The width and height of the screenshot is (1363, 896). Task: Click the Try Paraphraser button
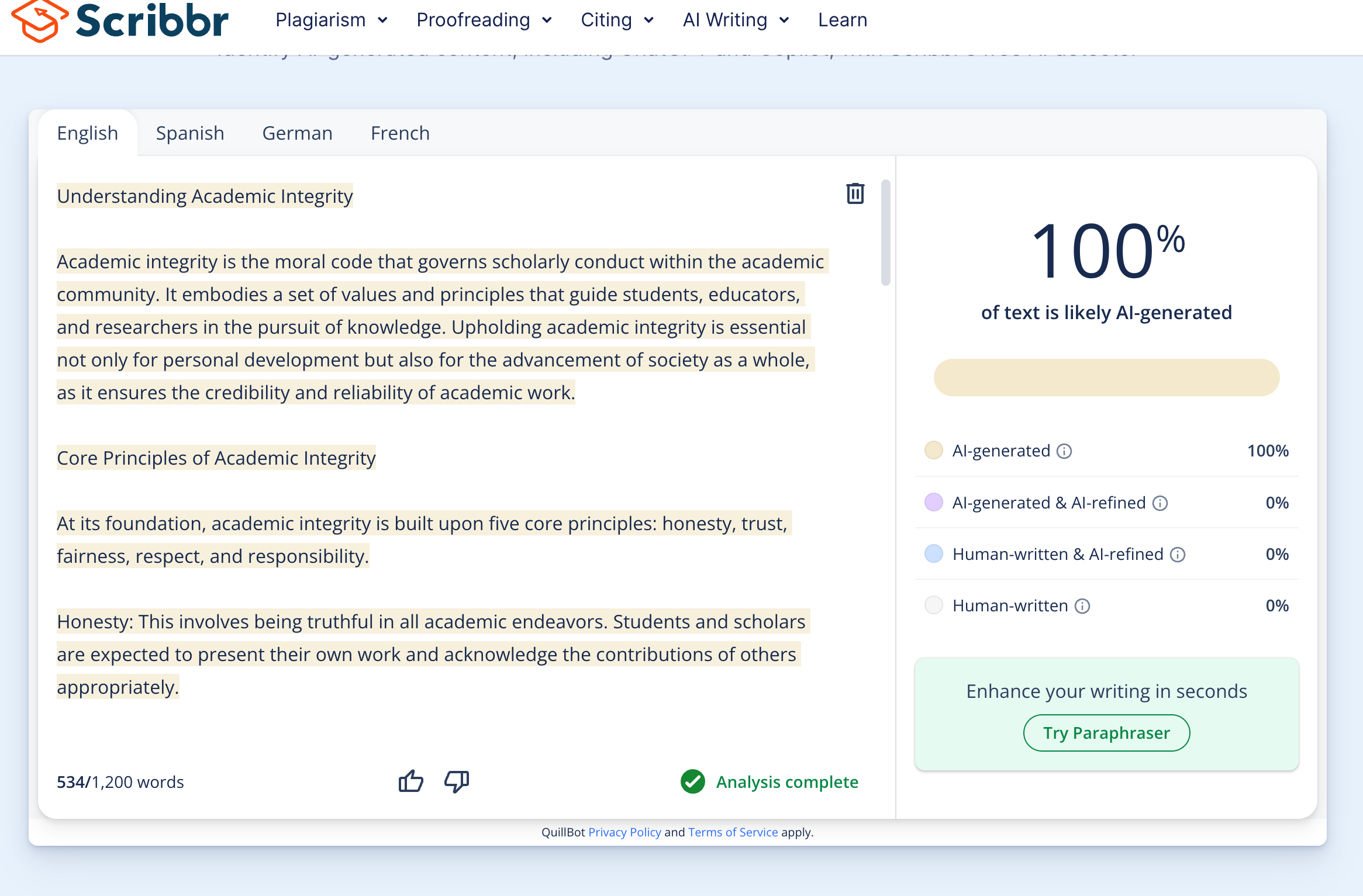click(x=1106, y=733)
